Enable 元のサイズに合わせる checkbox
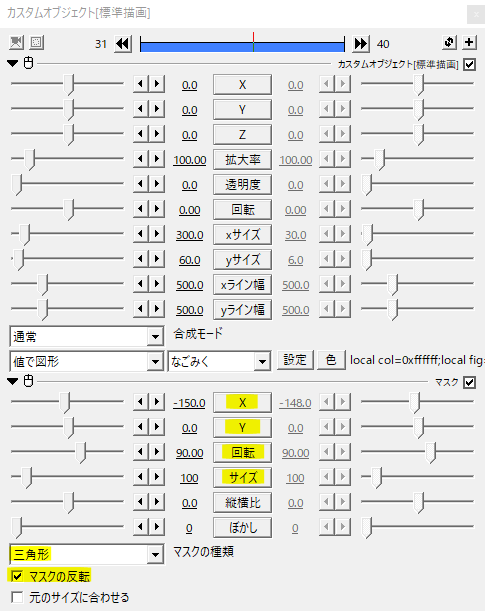 (x=17, y=597)
